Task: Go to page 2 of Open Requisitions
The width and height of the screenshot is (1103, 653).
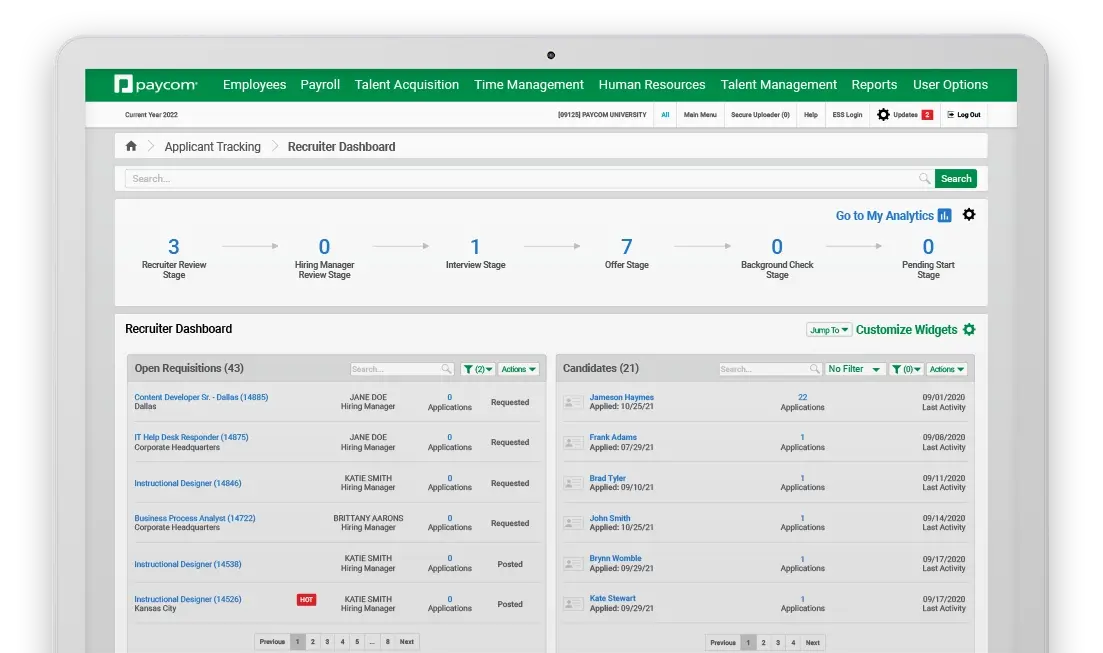Action: click(x=312, y=642)
